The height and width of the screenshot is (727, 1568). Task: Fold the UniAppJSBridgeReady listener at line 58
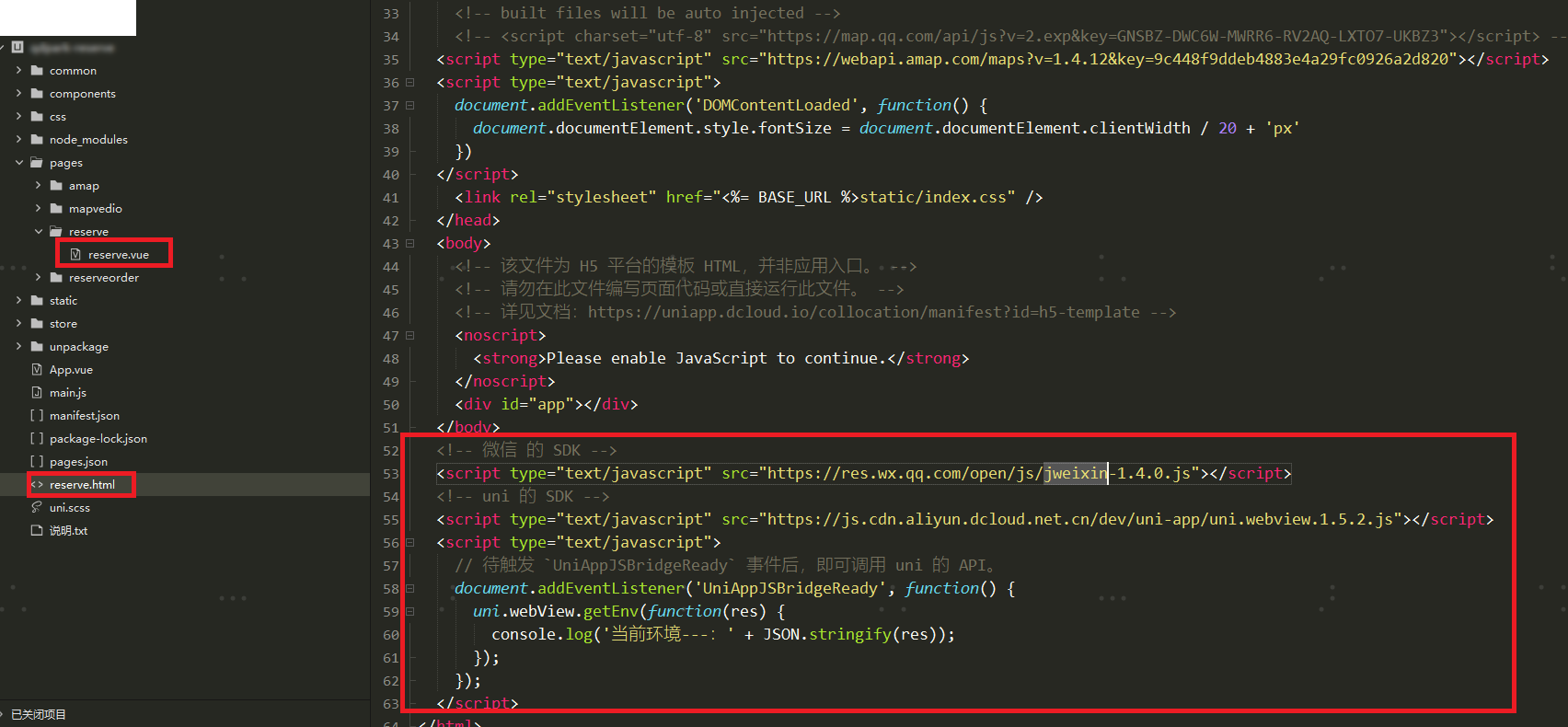410,588
